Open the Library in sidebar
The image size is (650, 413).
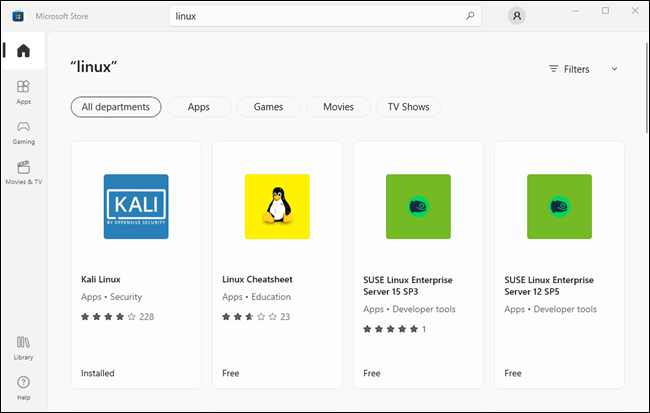tap(23, 348)
